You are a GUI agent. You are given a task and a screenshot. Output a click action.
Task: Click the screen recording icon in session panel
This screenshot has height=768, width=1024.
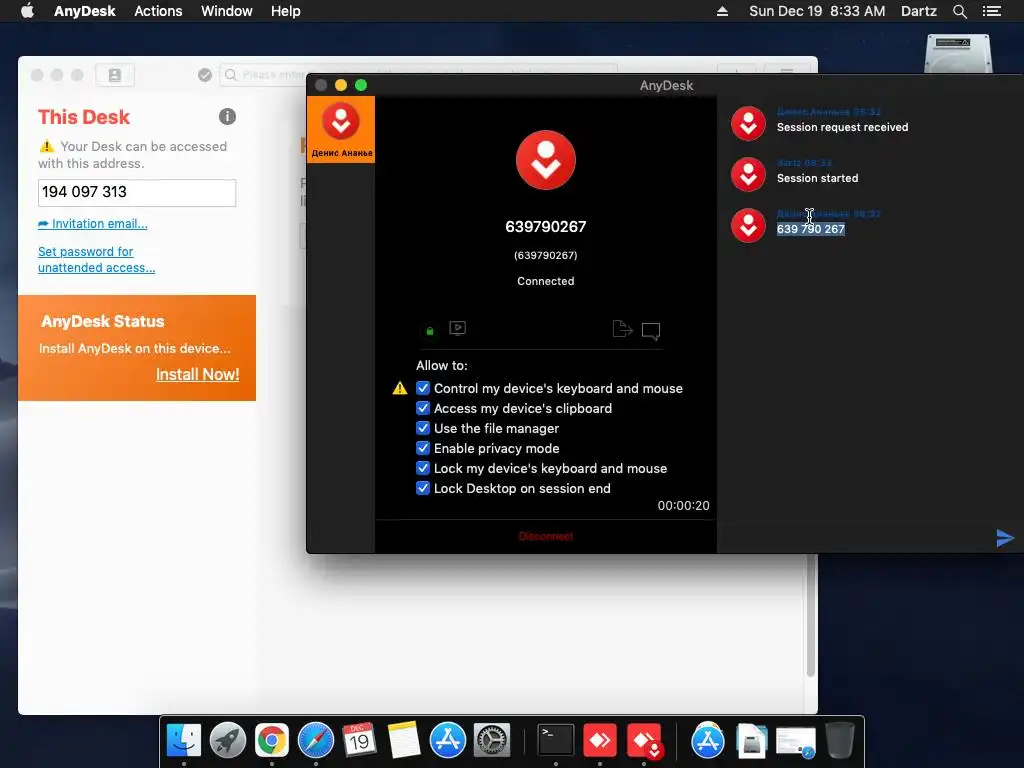point(457,328)
